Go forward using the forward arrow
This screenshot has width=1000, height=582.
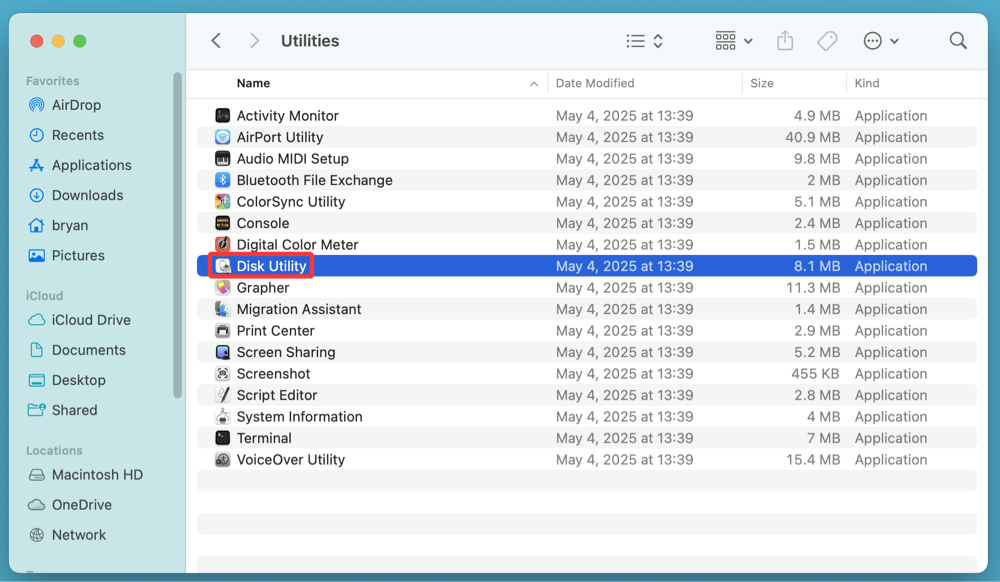coord(254,40)
